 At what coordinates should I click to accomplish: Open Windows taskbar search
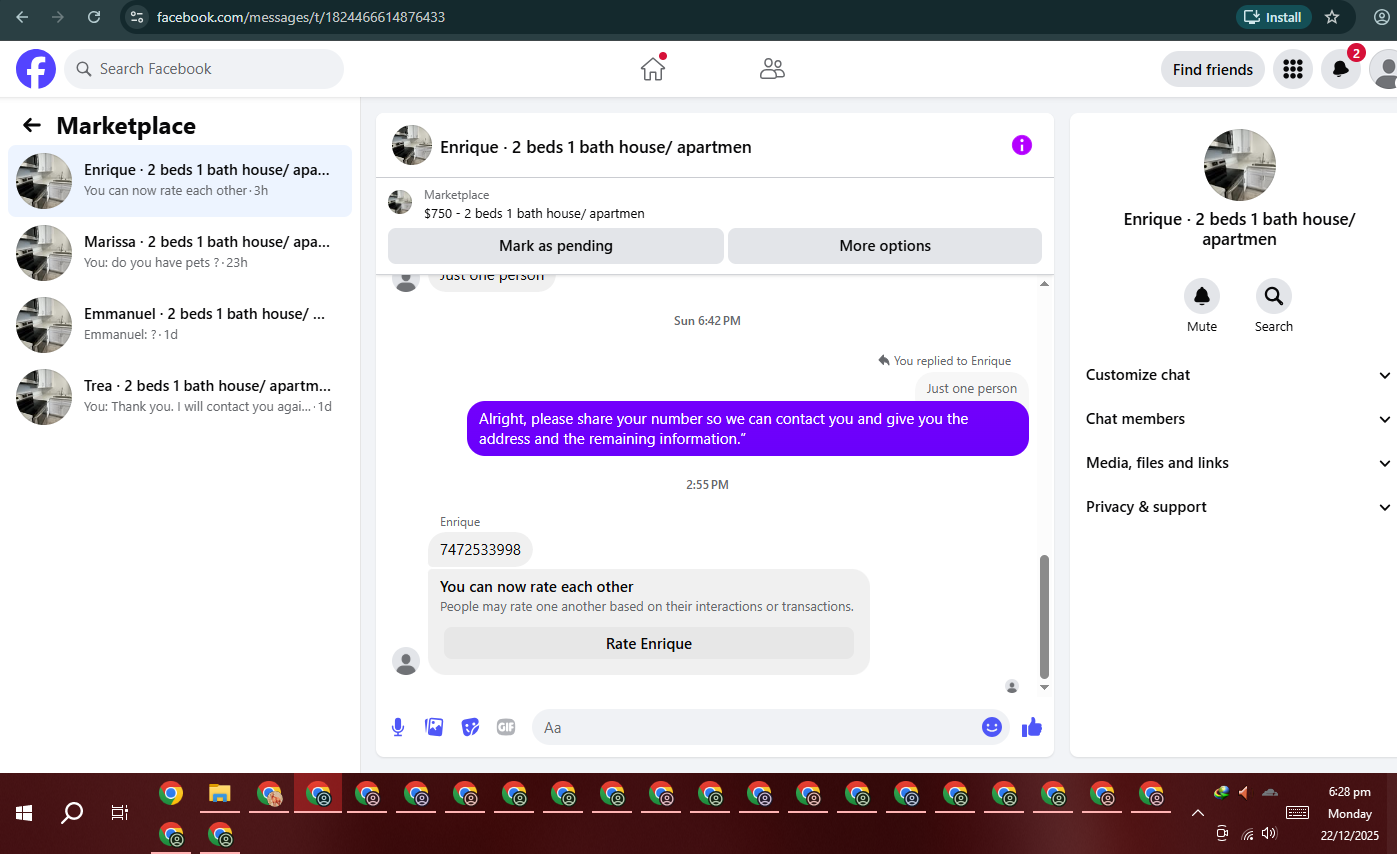pyautogui.click(x=72, y=813)
